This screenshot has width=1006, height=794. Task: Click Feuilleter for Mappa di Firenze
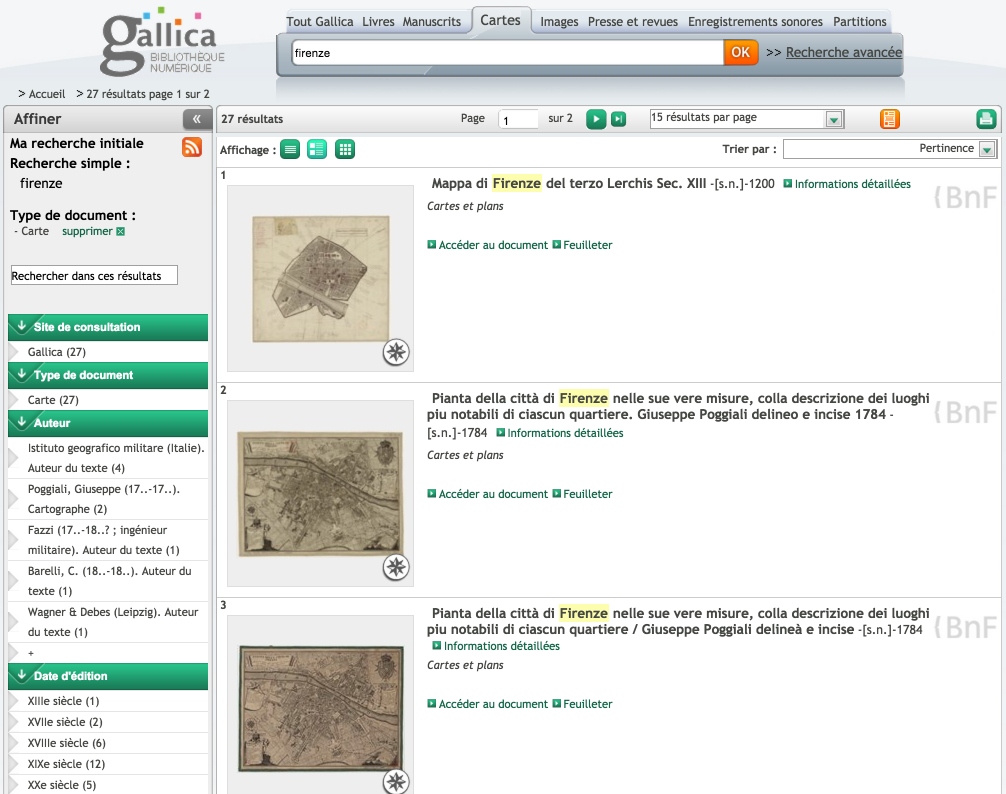pyautogui.click(x=583, y=245)
